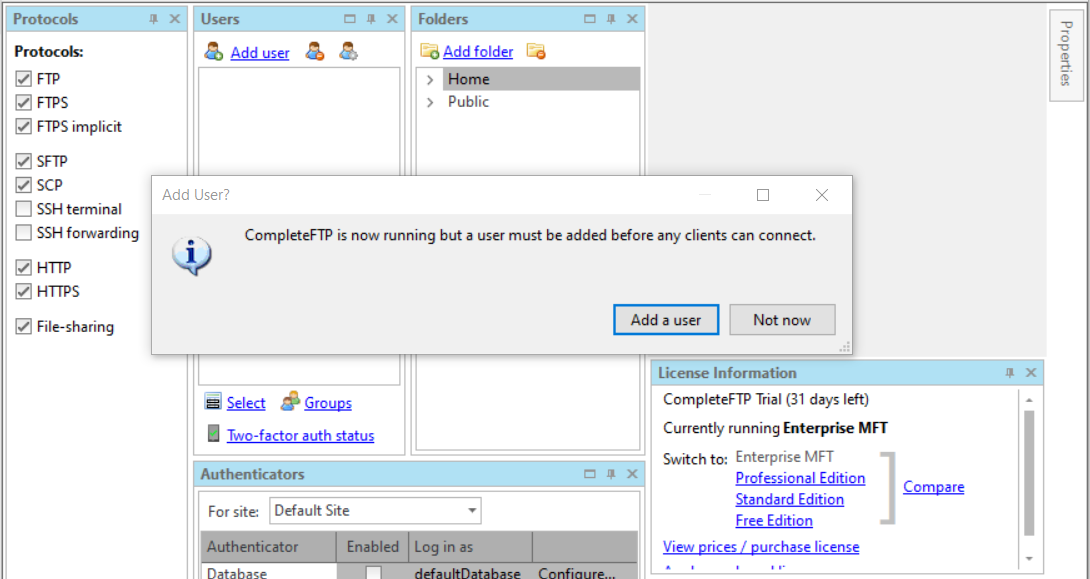This screenshot has height=579, width=1090.
Task: Click the Groups people icon
Action: click(x=291, y=402)
